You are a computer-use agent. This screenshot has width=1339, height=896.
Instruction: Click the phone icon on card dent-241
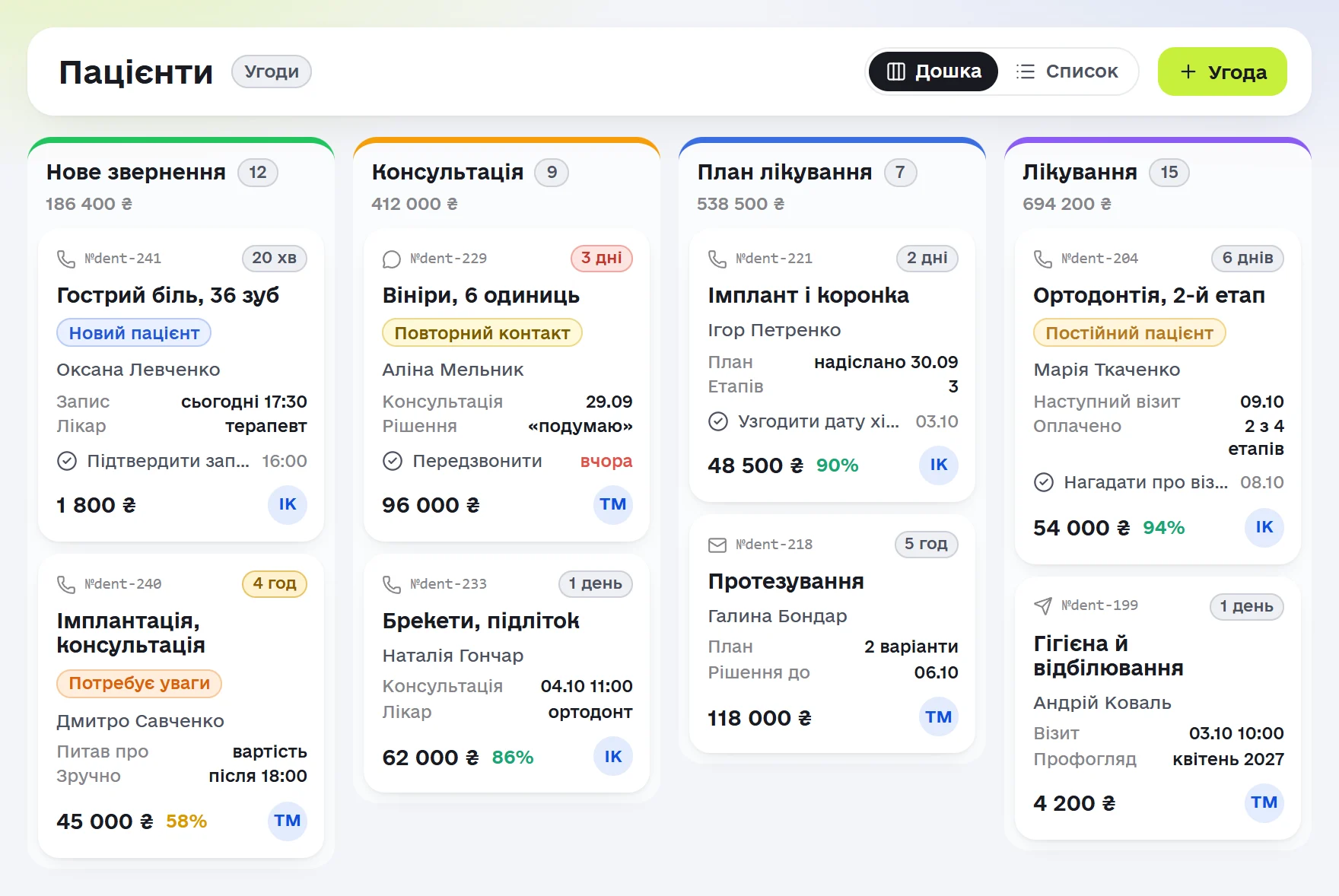(66, 259)
